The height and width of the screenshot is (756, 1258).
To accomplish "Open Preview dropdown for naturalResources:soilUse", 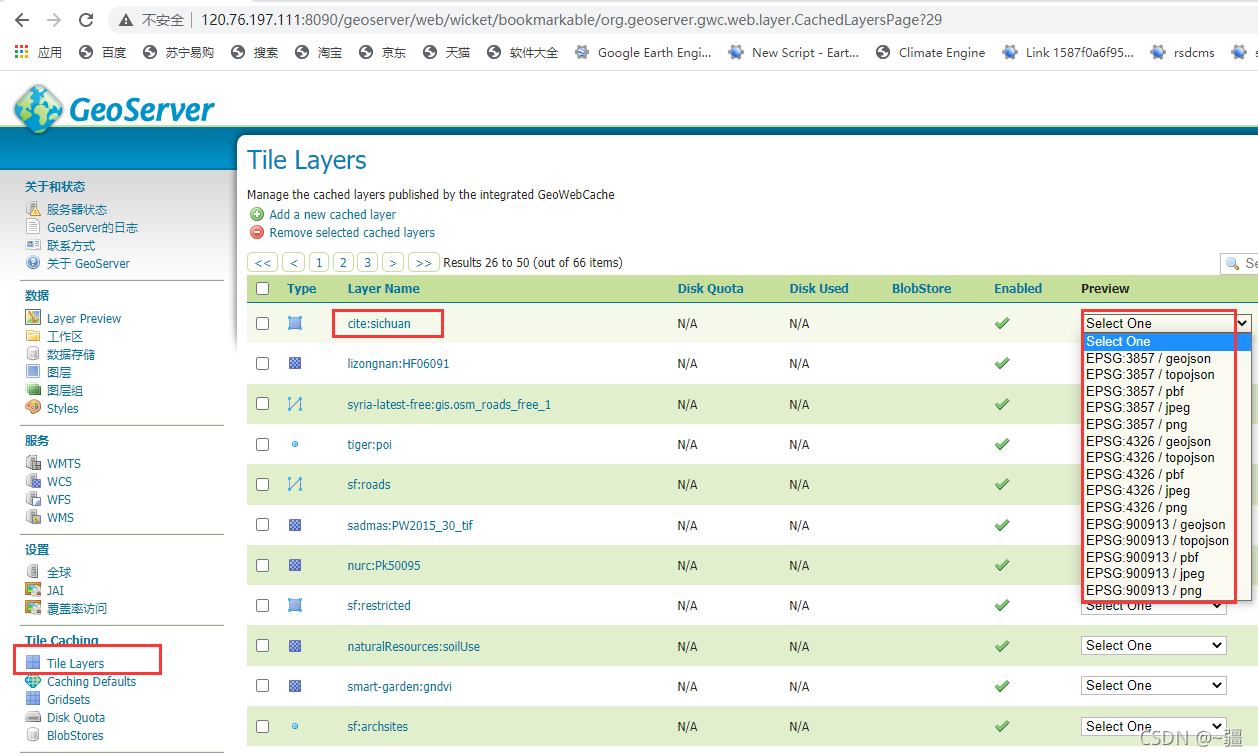I will [x=1153, y=645].
